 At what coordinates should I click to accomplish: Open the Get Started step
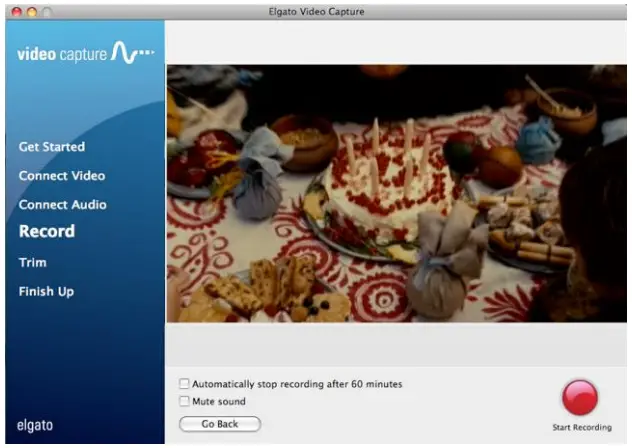[x=52, y=147]
